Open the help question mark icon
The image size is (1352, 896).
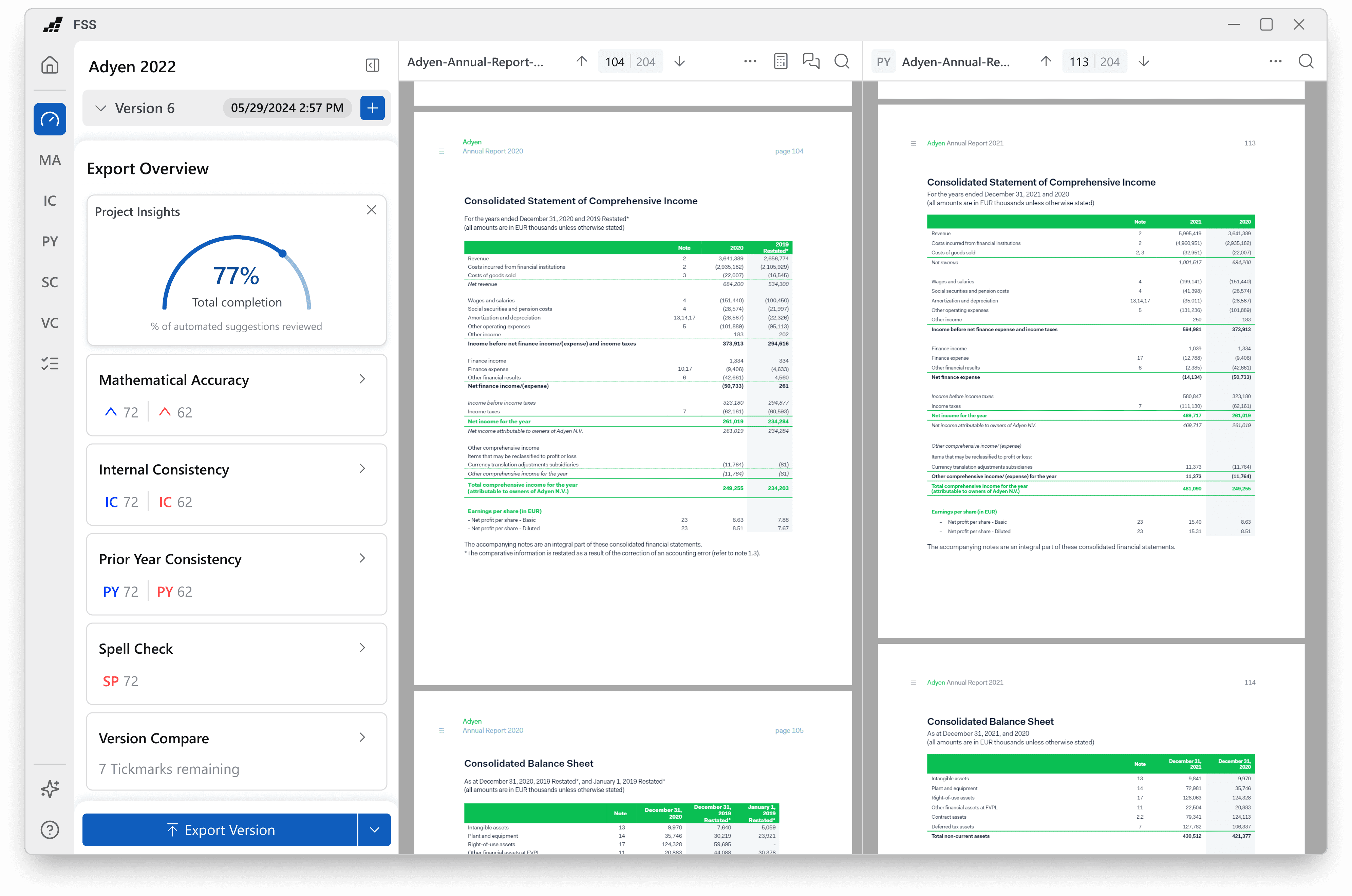[x=50, y=830]
